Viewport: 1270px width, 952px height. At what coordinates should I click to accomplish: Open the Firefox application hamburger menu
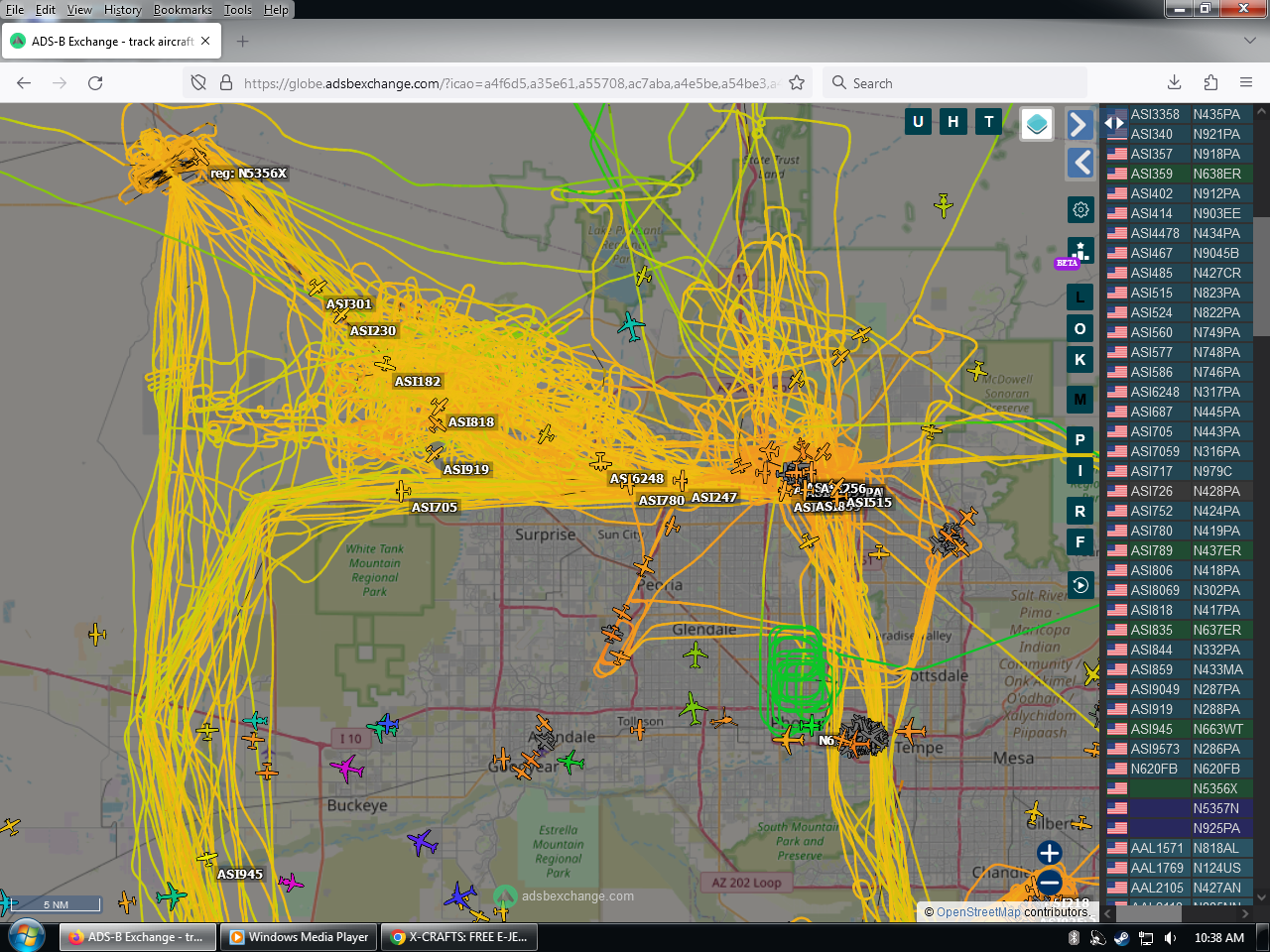tap(1246, 83)
